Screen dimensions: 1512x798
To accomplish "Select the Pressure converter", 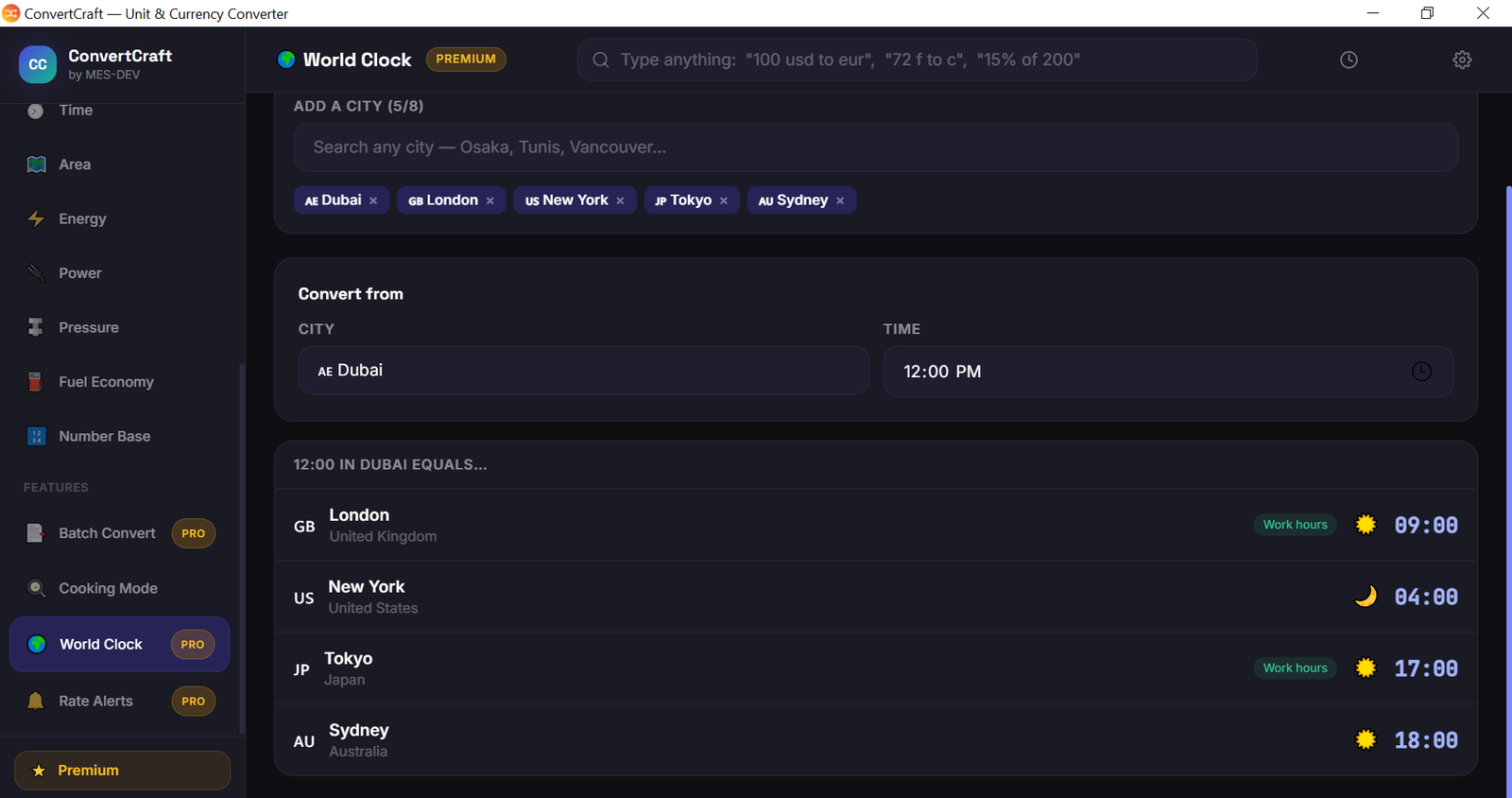I will pos(119,327).
